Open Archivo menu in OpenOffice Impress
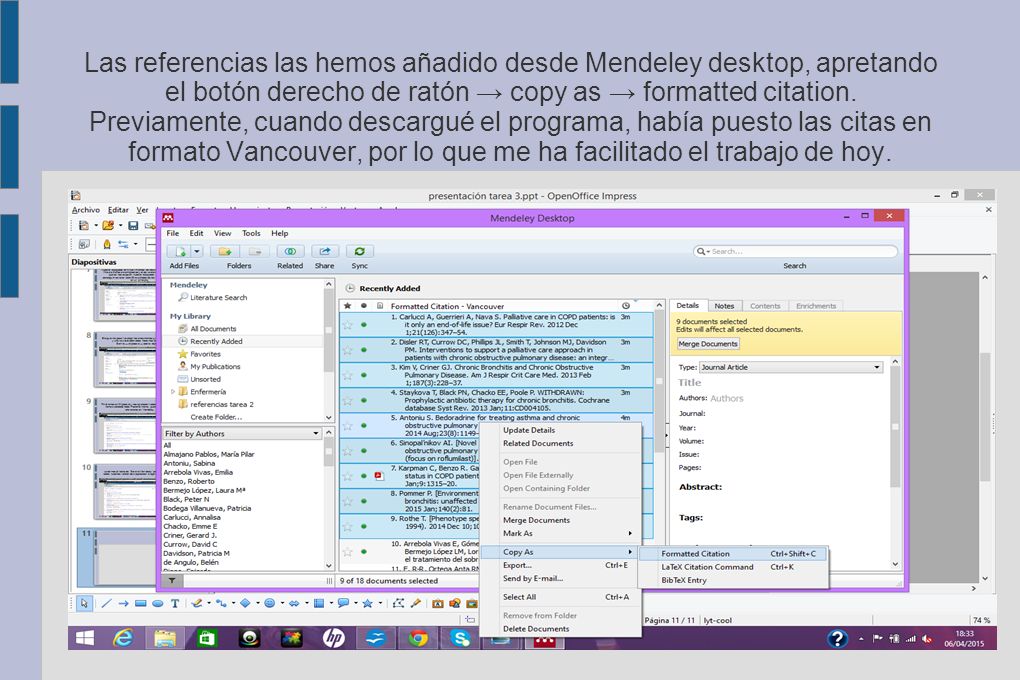The width and height of the screenshot is (1020, 680). (86, 210)
